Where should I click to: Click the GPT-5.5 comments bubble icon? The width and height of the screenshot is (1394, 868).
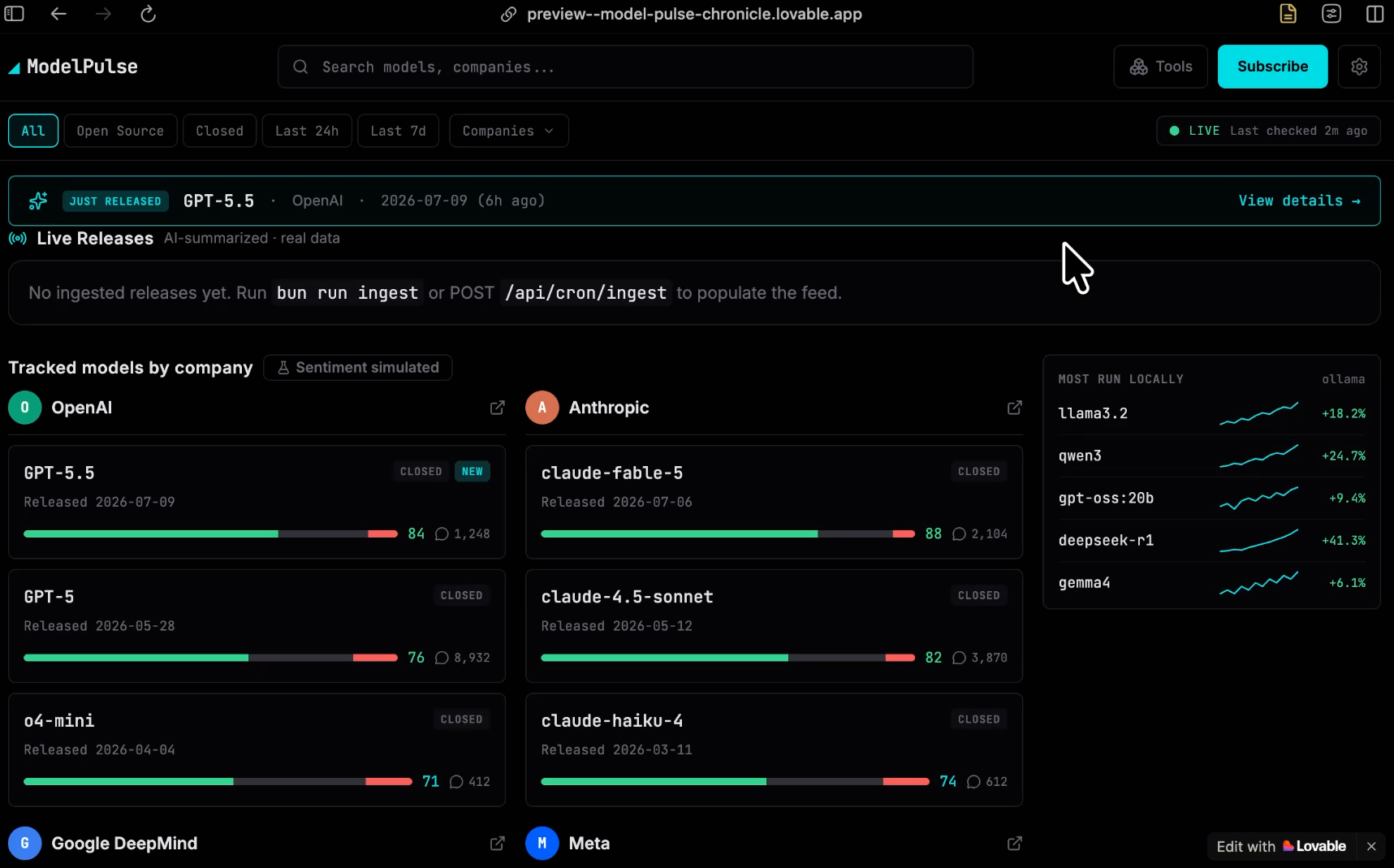click(442, 534)
